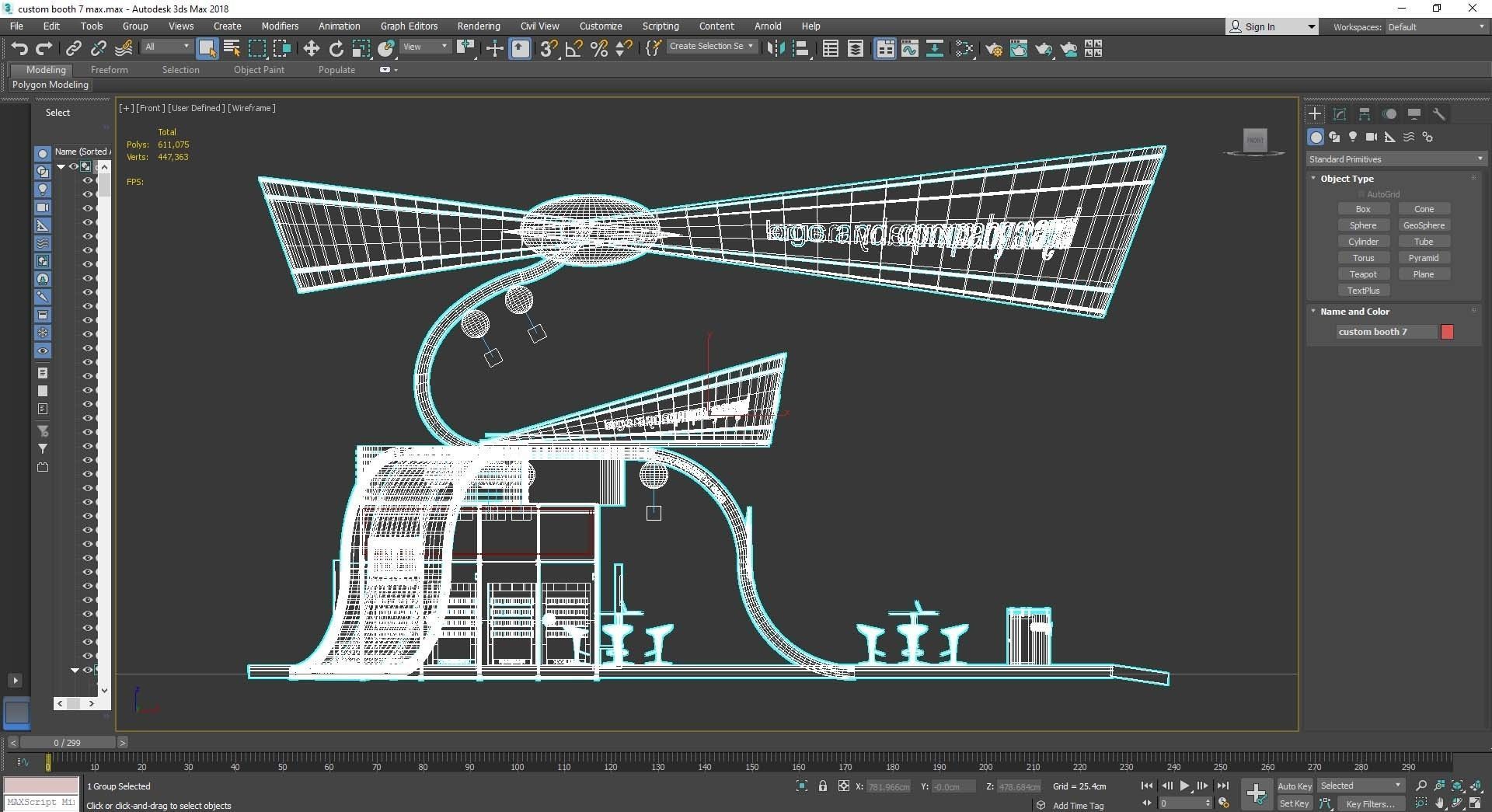Open the Scripting menu
1492x812 pixels.
[x=661, y=26]
